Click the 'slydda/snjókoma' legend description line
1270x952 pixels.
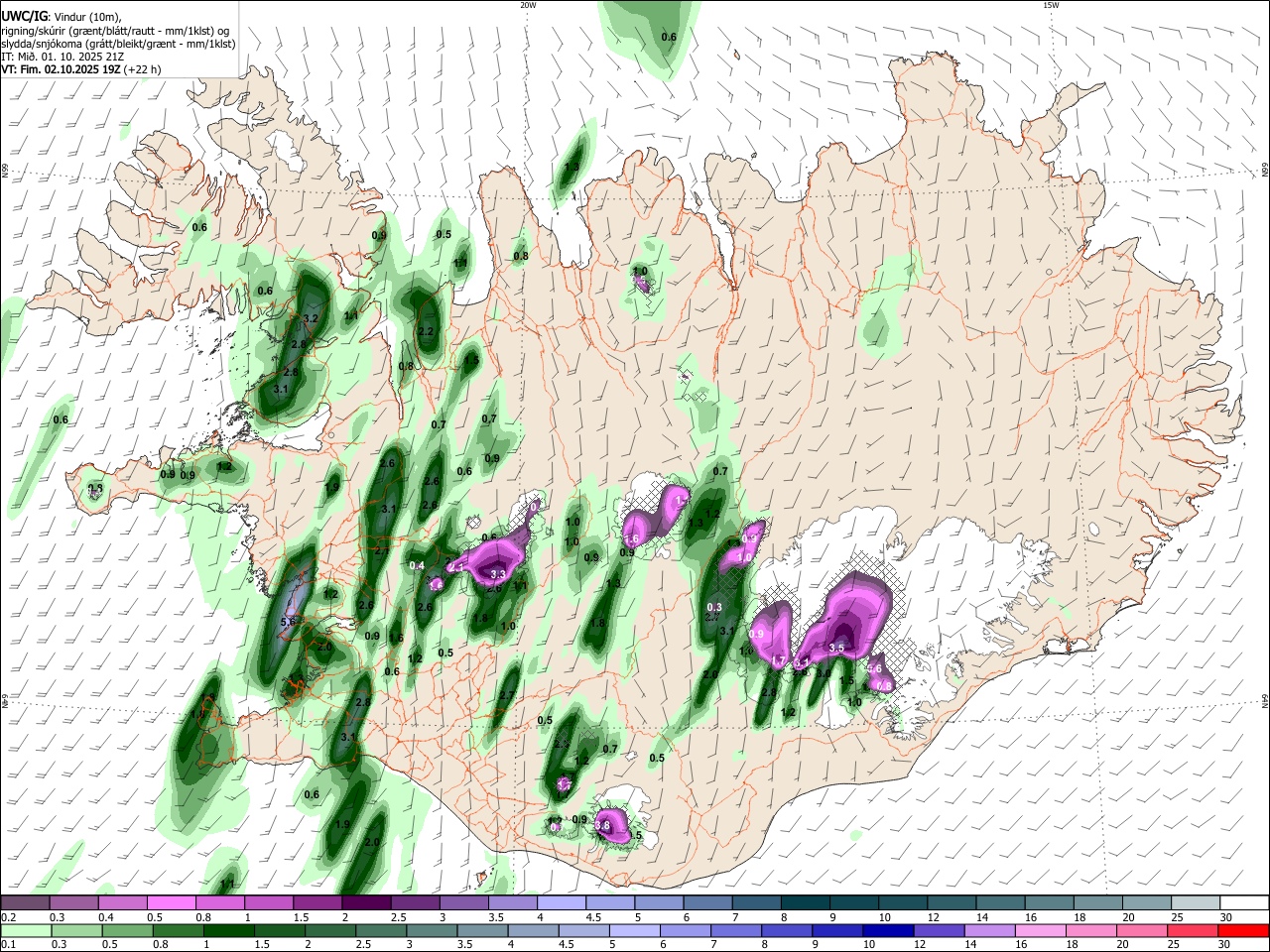click(x=118, y=44)
